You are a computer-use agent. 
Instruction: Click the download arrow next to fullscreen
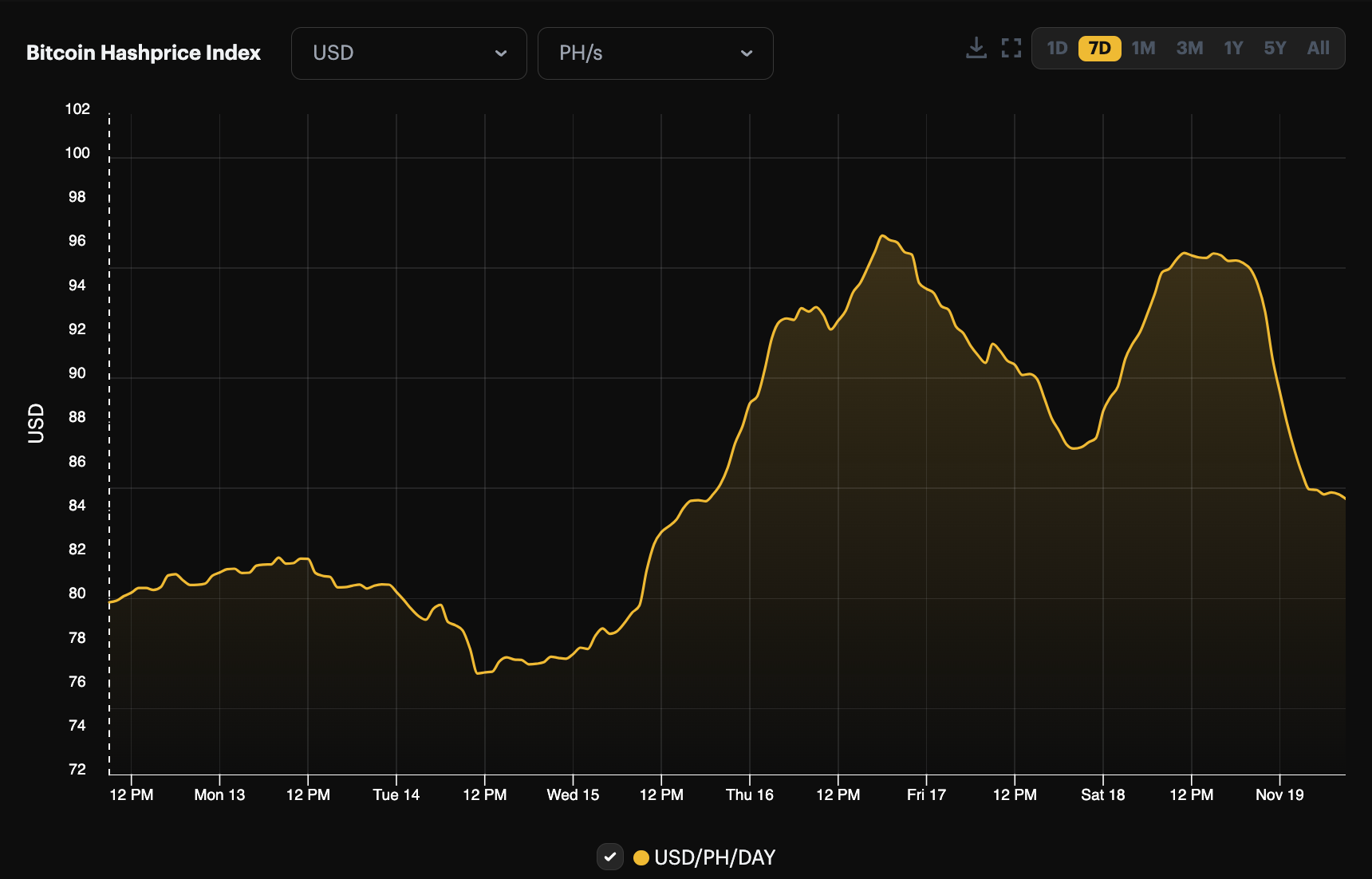pos(976,48)
